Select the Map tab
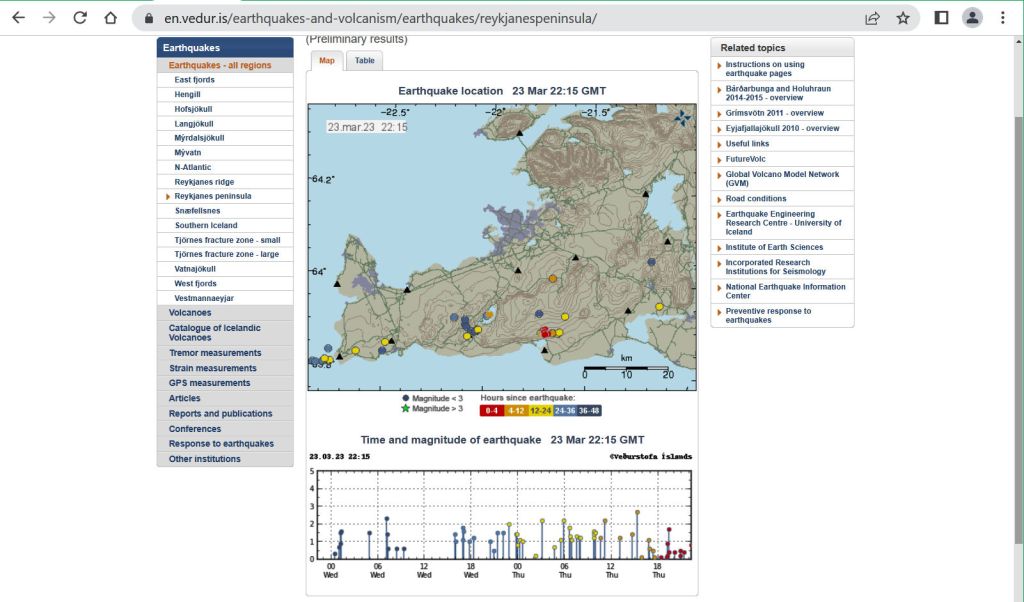1024x602 pixels. click(326, 60)
